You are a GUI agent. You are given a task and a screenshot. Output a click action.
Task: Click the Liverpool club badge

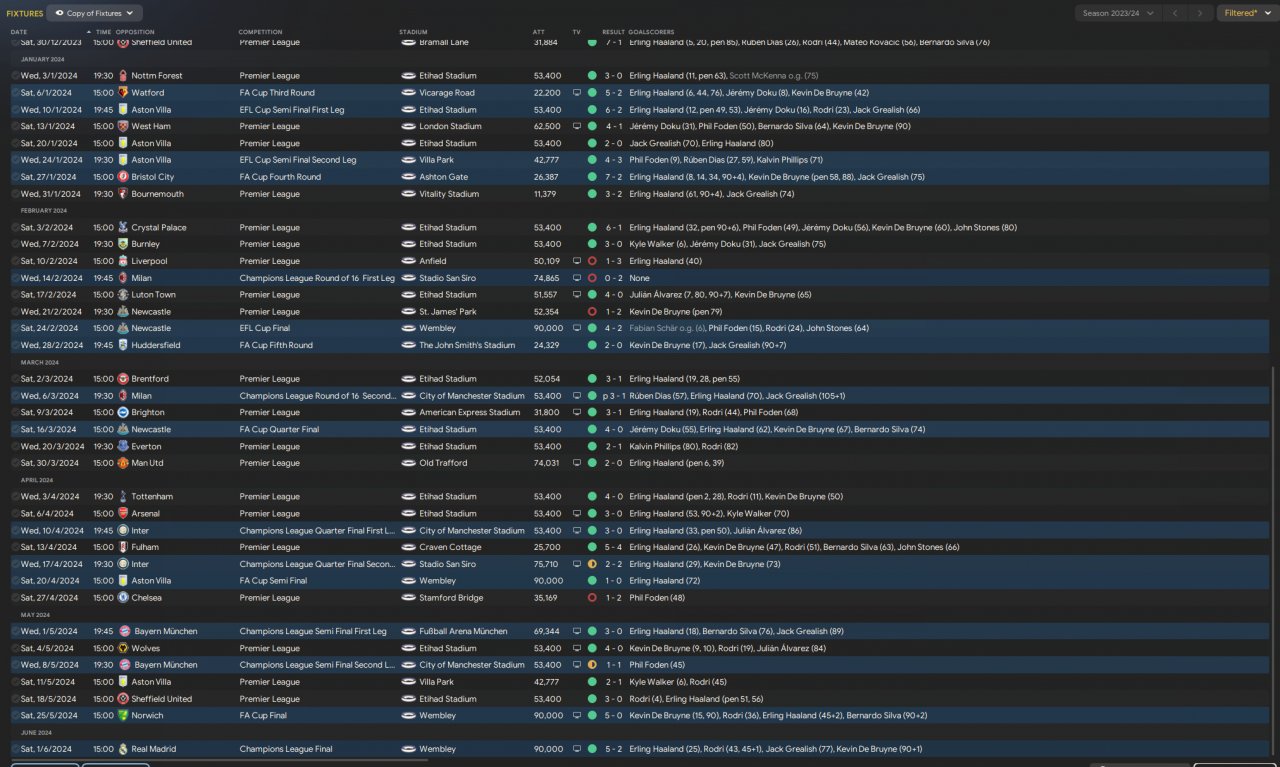point(123,261)
